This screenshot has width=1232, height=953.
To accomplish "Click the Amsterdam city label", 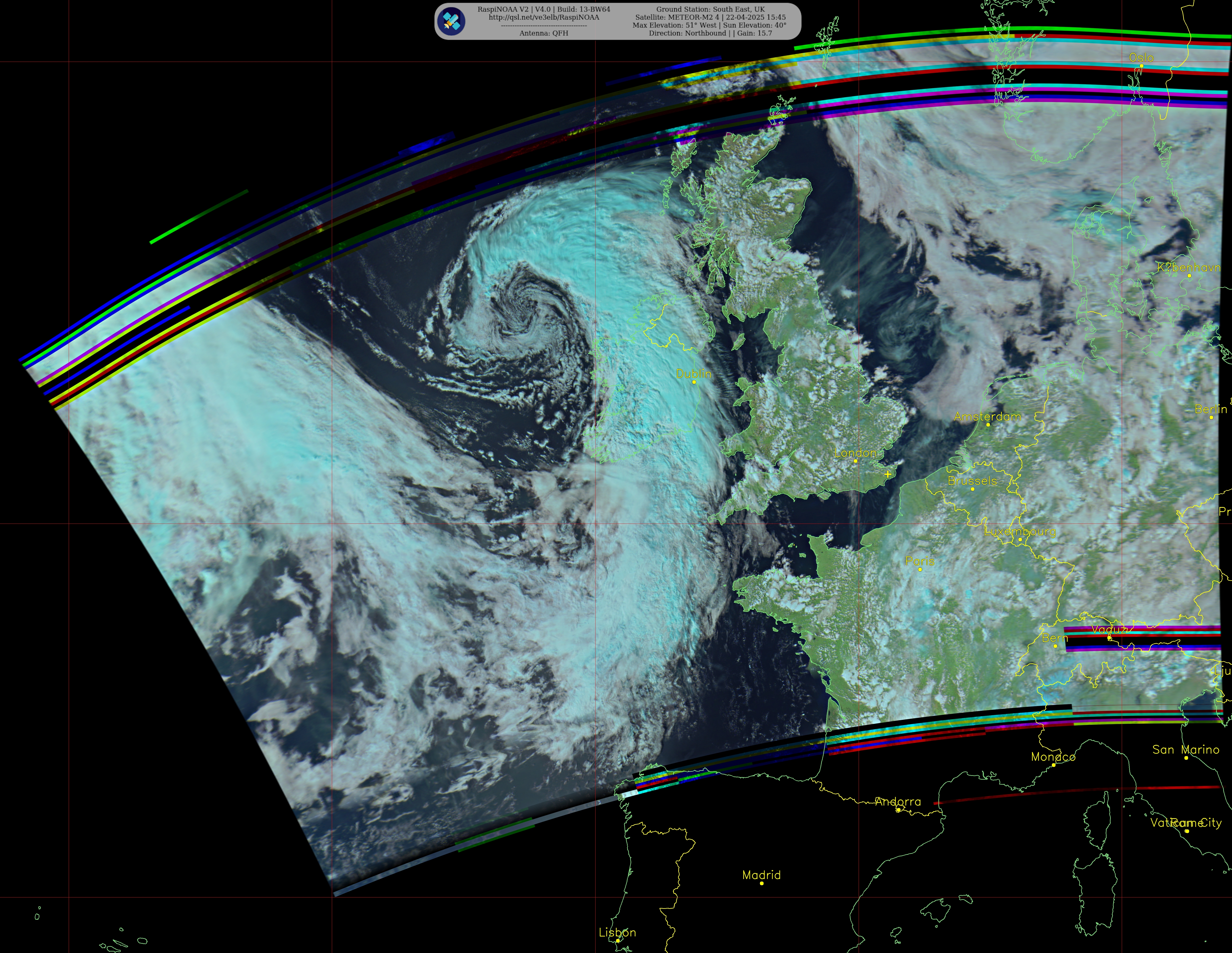I will 988,417.
